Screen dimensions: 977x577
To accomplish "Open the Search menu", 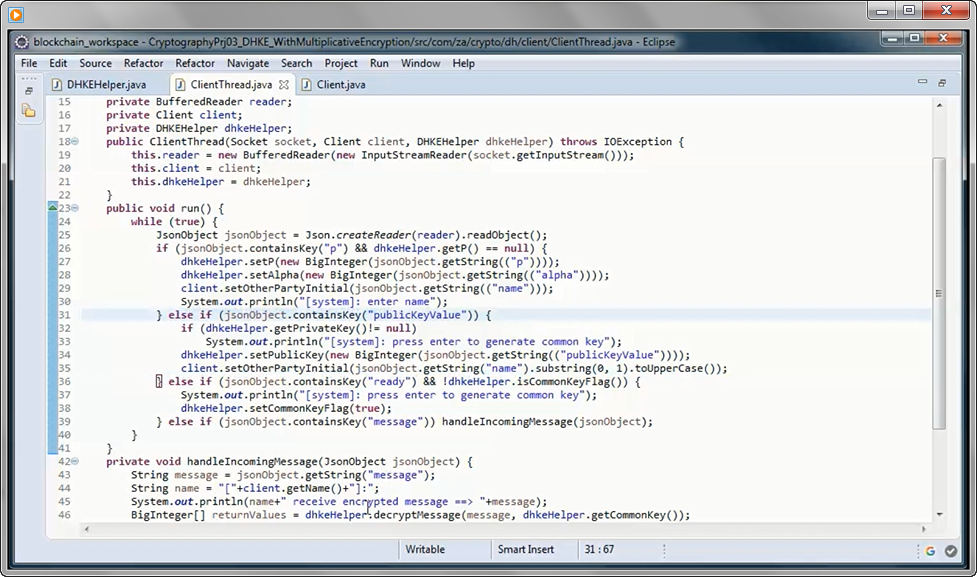I will click(x=295, y=63).
